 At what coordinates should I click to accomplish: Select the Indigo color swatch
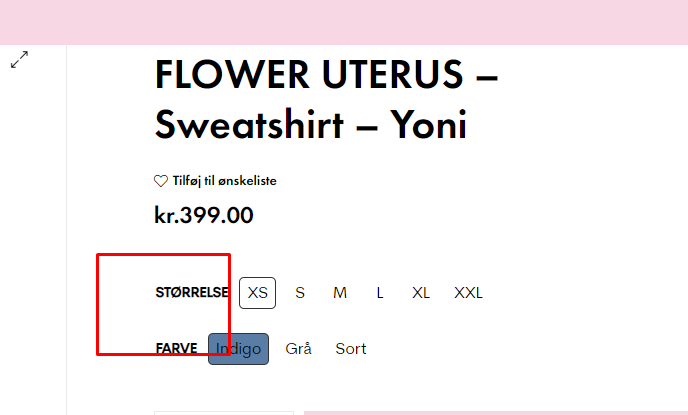coord(238,349)
